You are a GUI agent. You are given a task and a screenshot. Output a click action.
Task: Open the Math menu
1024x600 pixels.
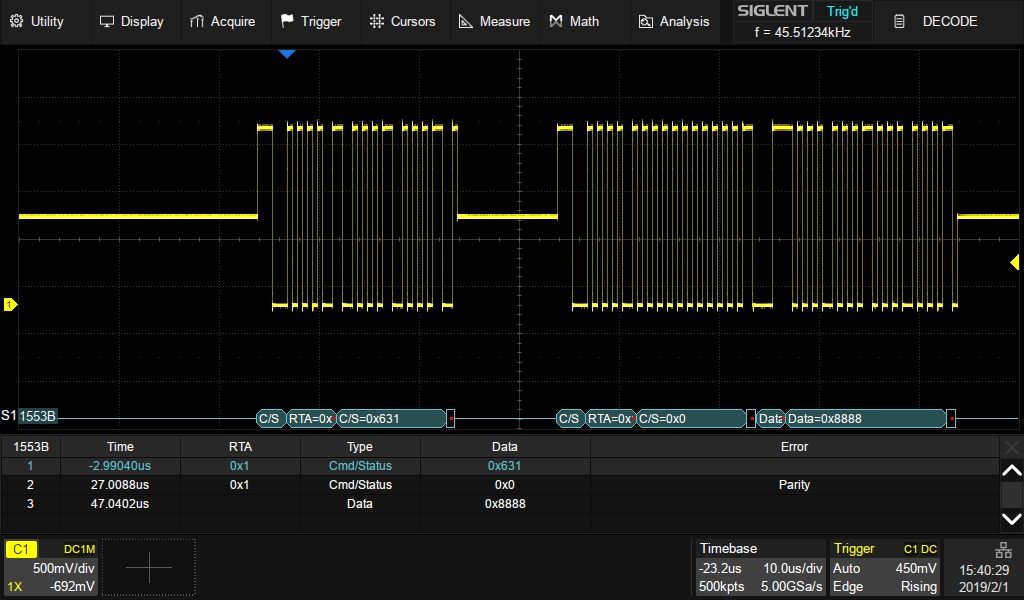pyautogui.click(x=575, y=21)
